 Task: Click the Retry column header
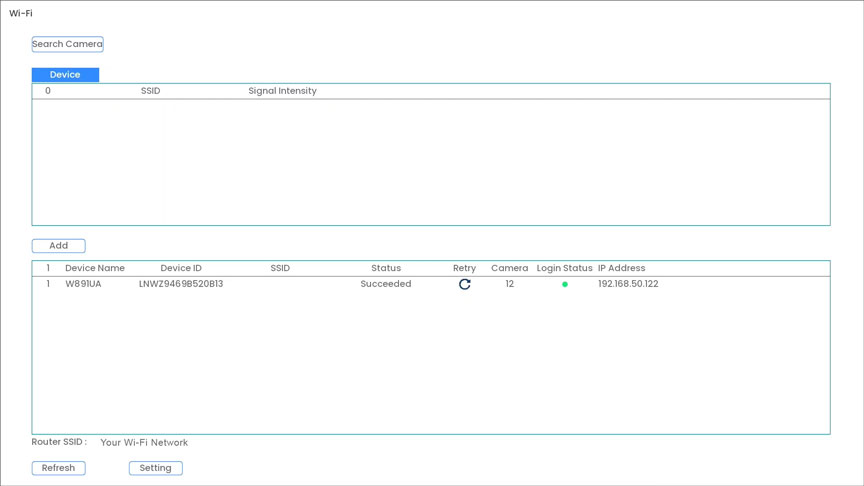pos(464,268)
